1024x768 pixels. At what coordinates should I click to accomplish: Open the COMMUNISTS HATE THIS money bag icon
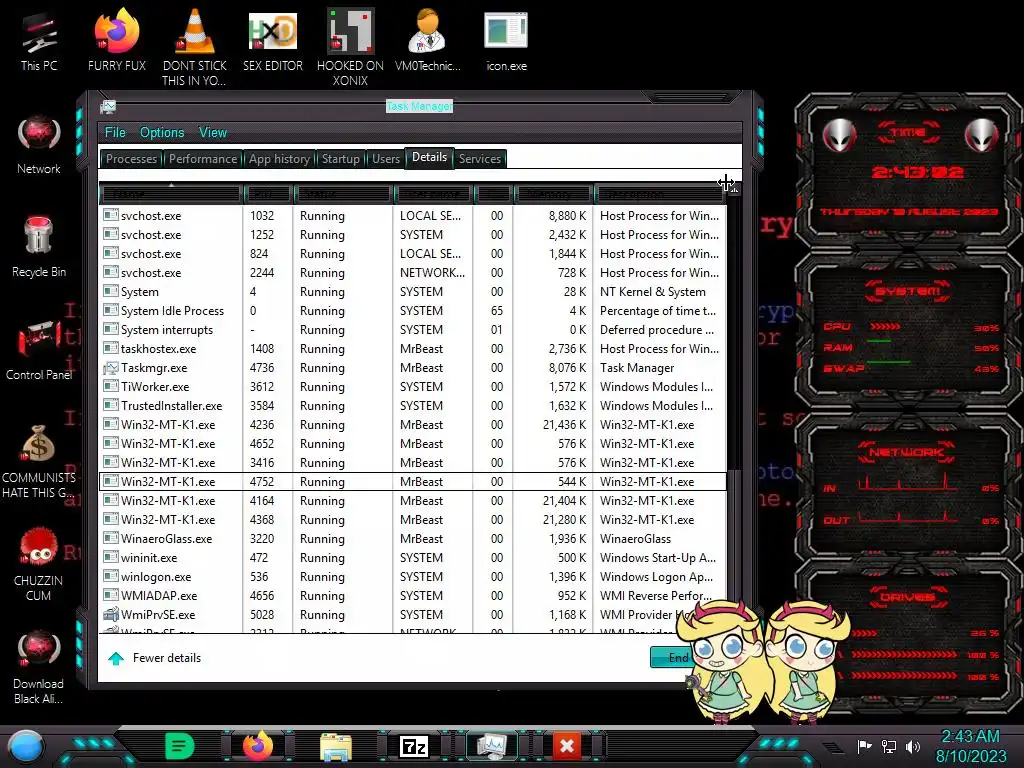click(x=39, y=461)
